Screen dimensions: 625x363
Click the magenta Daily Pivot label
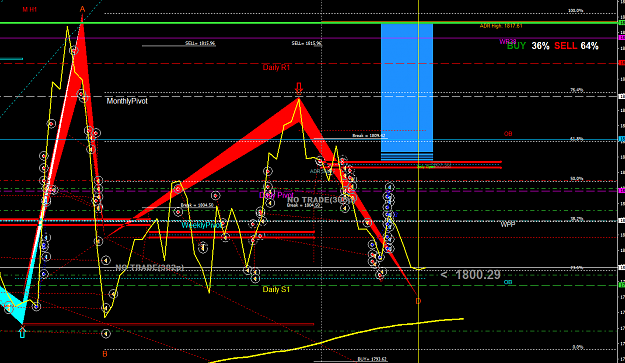(276, 195)
